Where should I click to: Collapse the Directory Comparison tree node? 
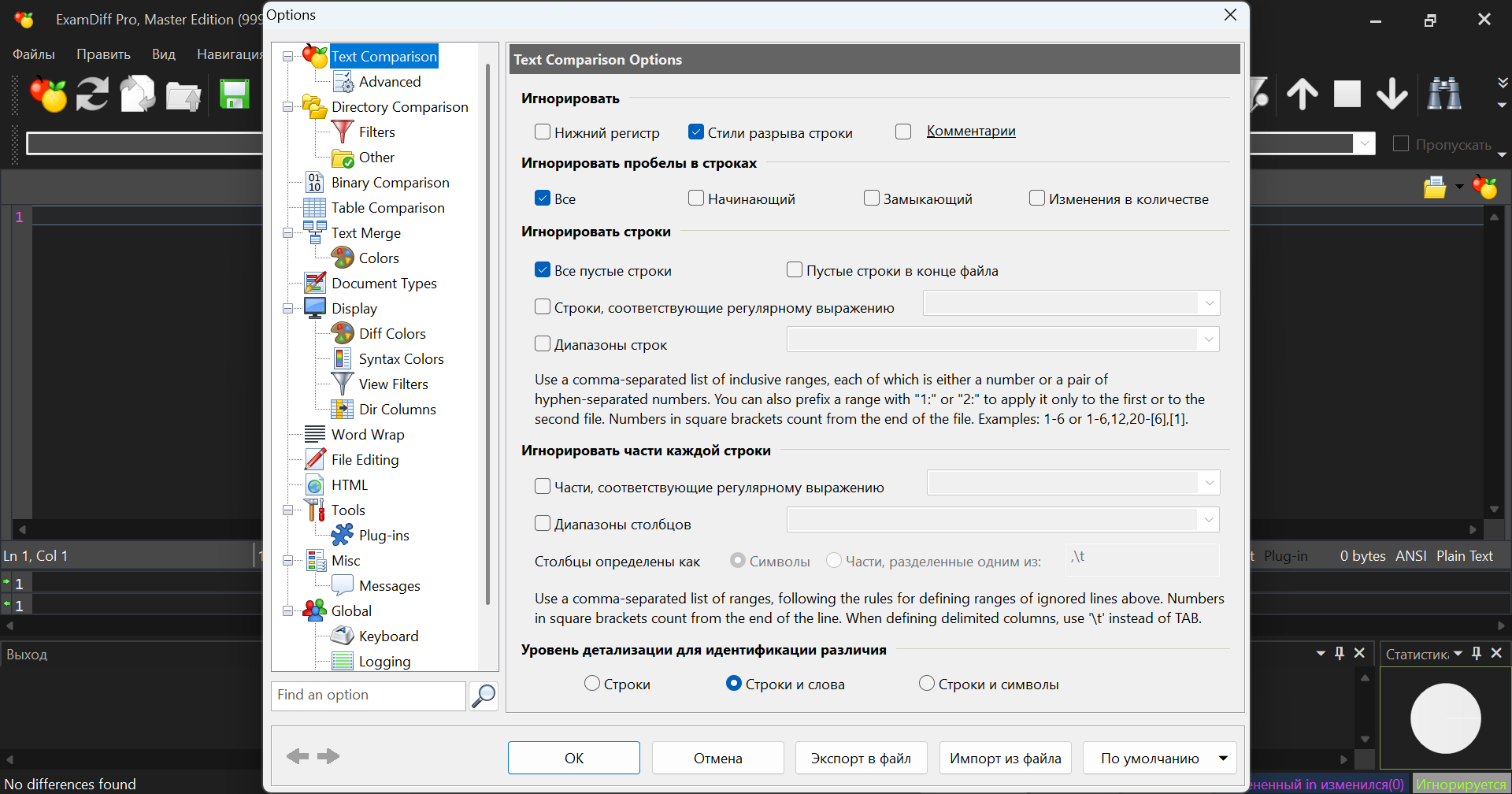point(288,107)
